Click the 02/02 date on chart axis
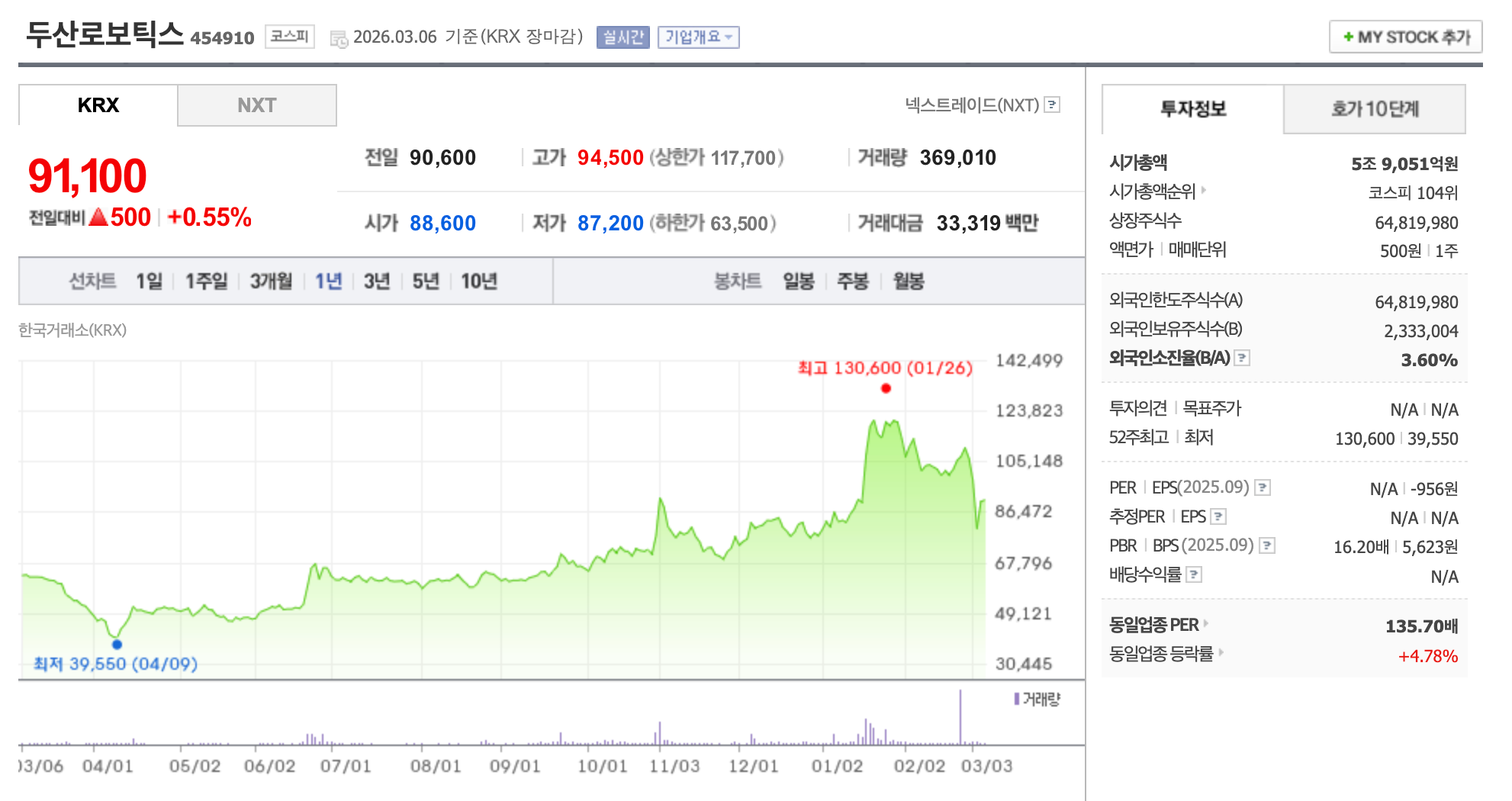The image size is (1512, 801). point(919,766)
